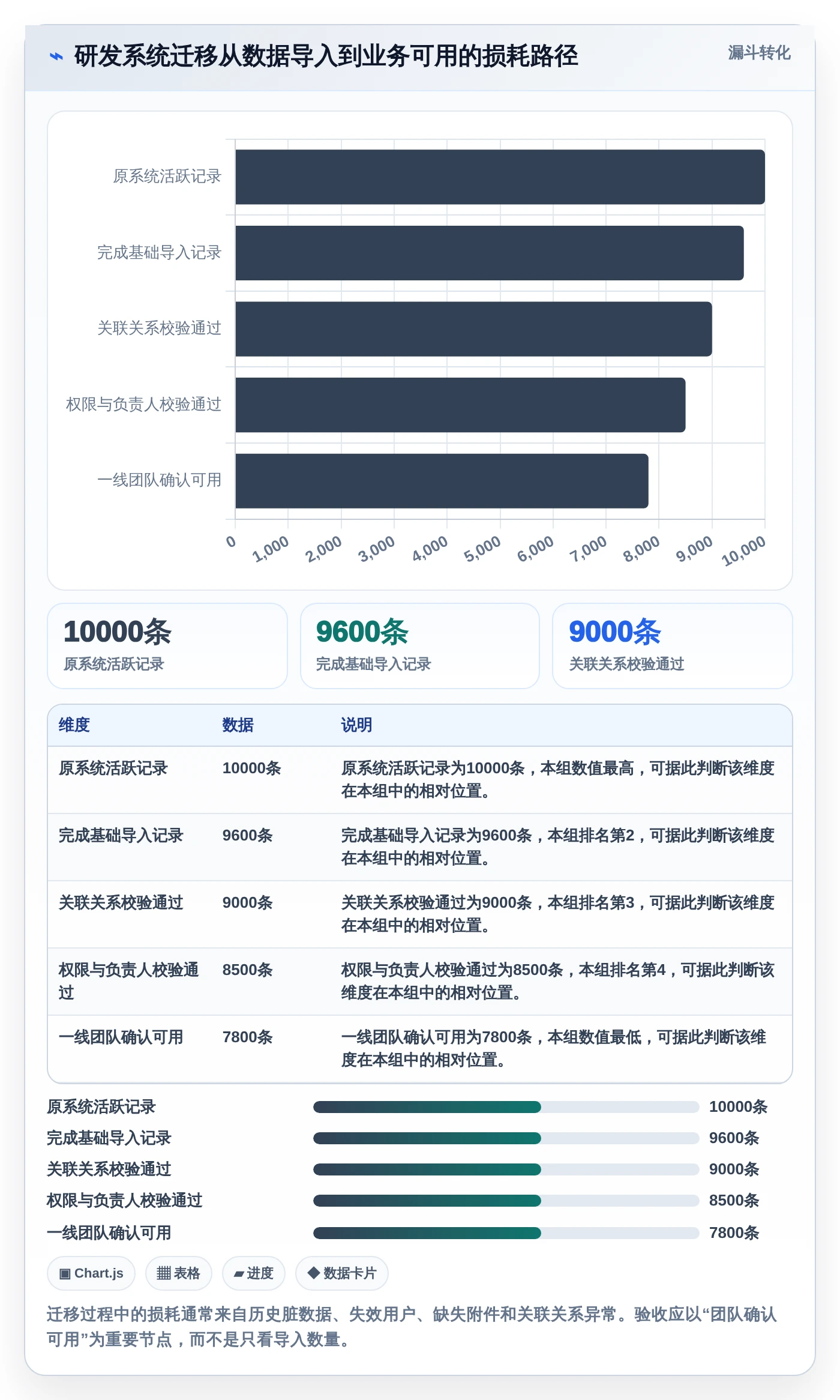Click the page title 研发系统迁移从数据导入到业务可用的损耗路径

click(326, 56)
